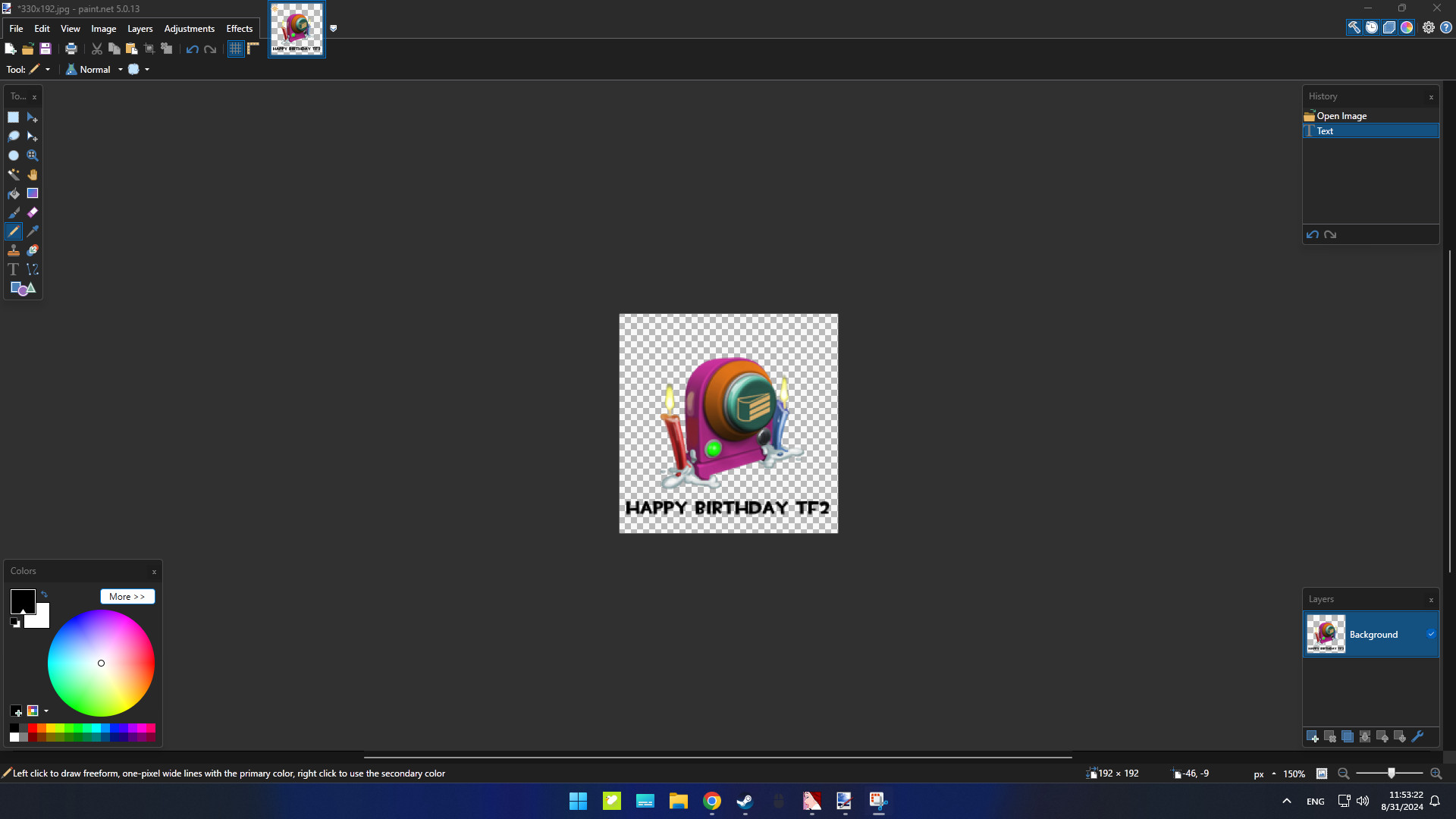
Task: Add a new layer in the Layers panel
Action: (x=1313, y=736)
